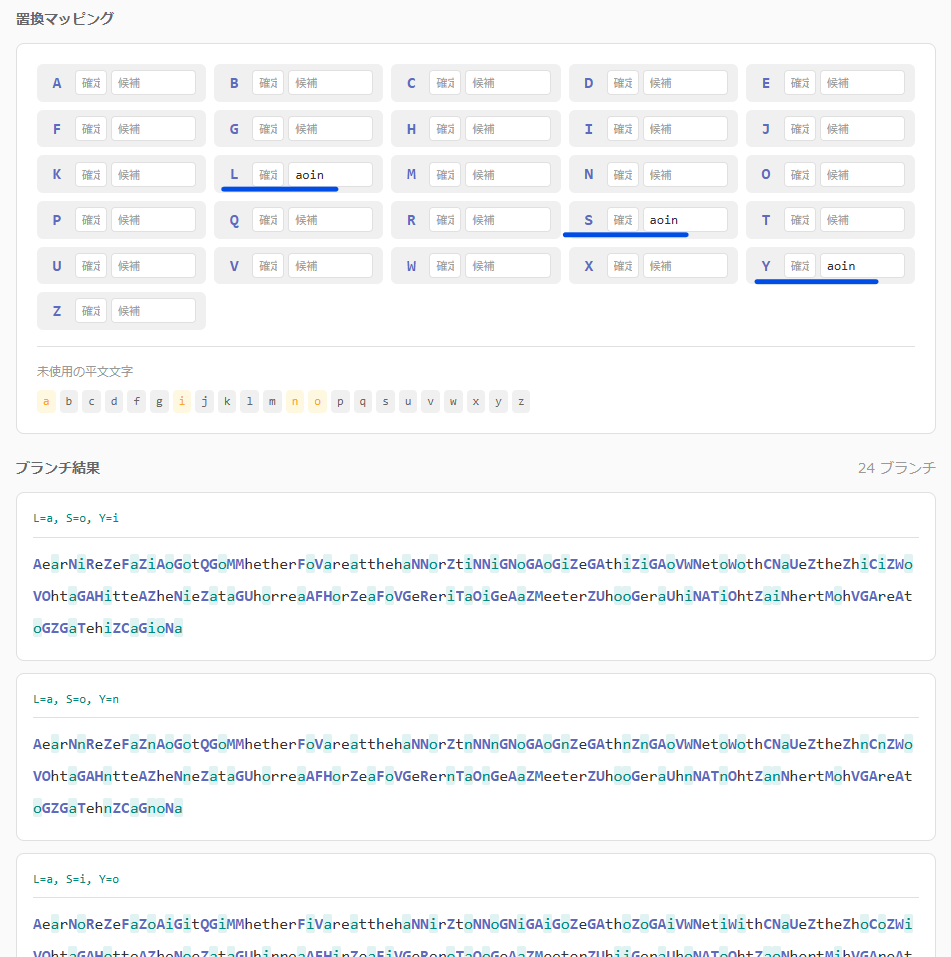
Task: Focus the 候補 field for letter L
Action: click(x=330, y=175)
